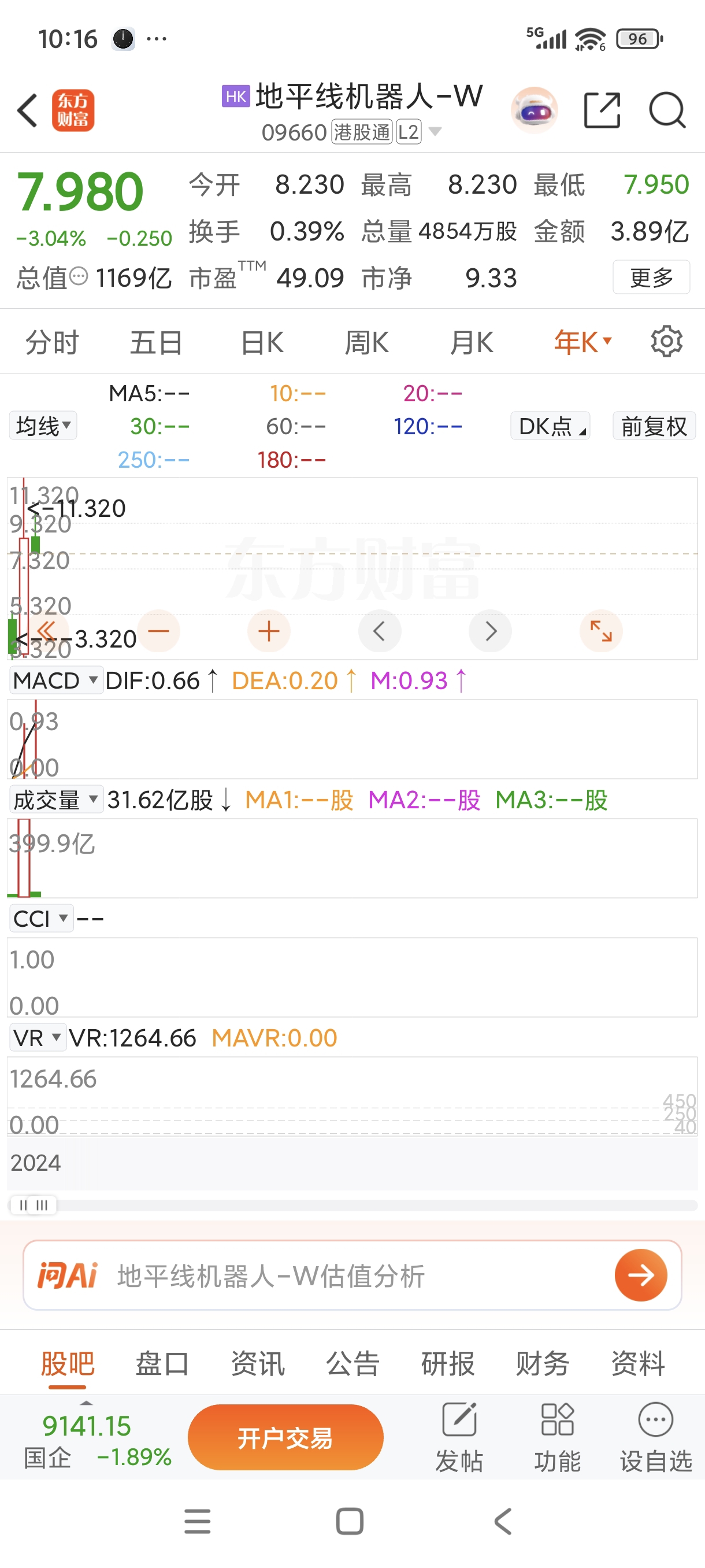
Task: Tap the 更多 button for more quote data
Action: [651, 277]
